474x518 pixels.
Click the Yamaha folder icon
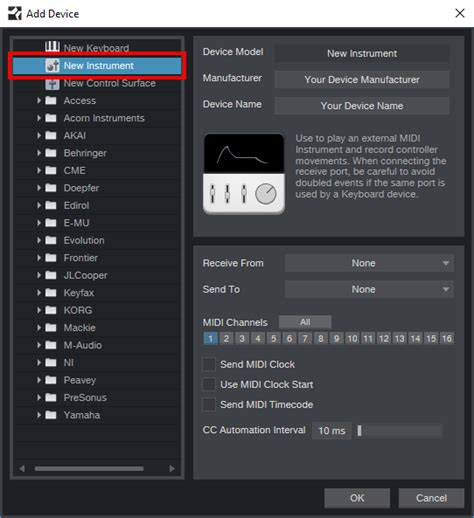(51, 415)
